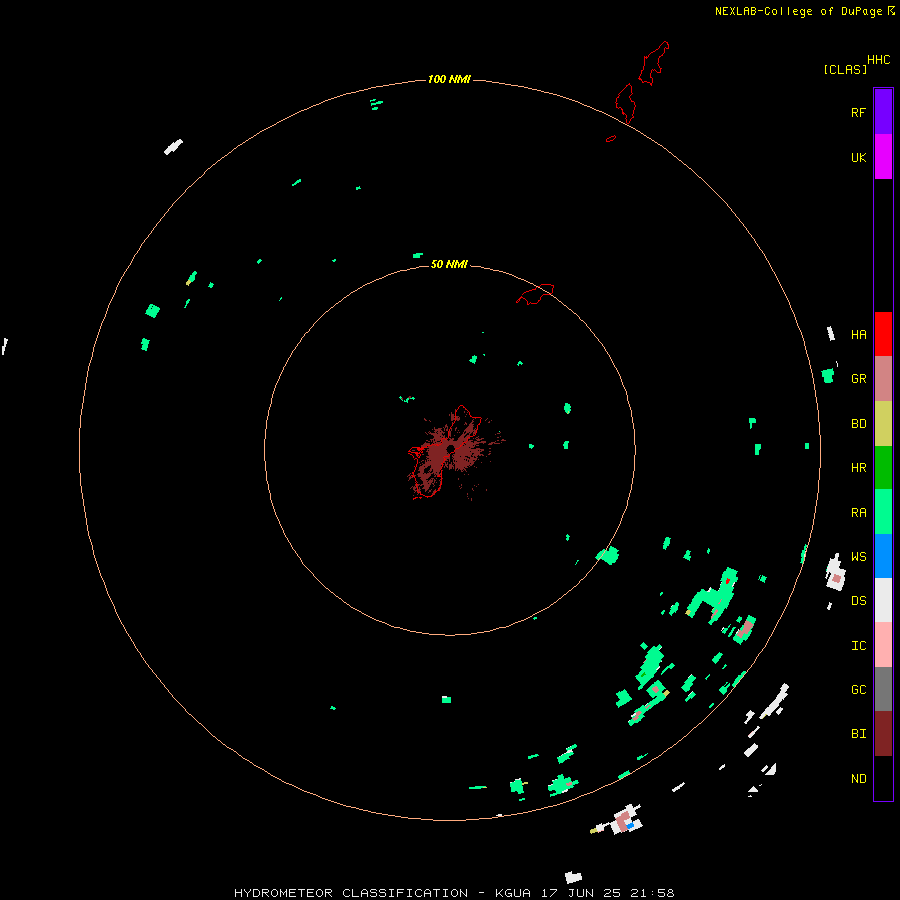Click the NEXLAB-College of DuPage credit
This screenshot has height=900, width=900.
click(x=800, y=11)
